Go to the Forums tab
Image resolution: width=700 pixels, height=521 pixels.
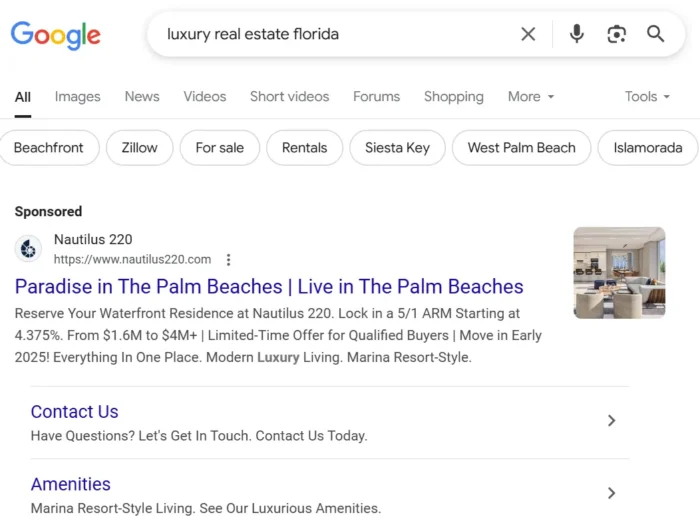point(376,96)
